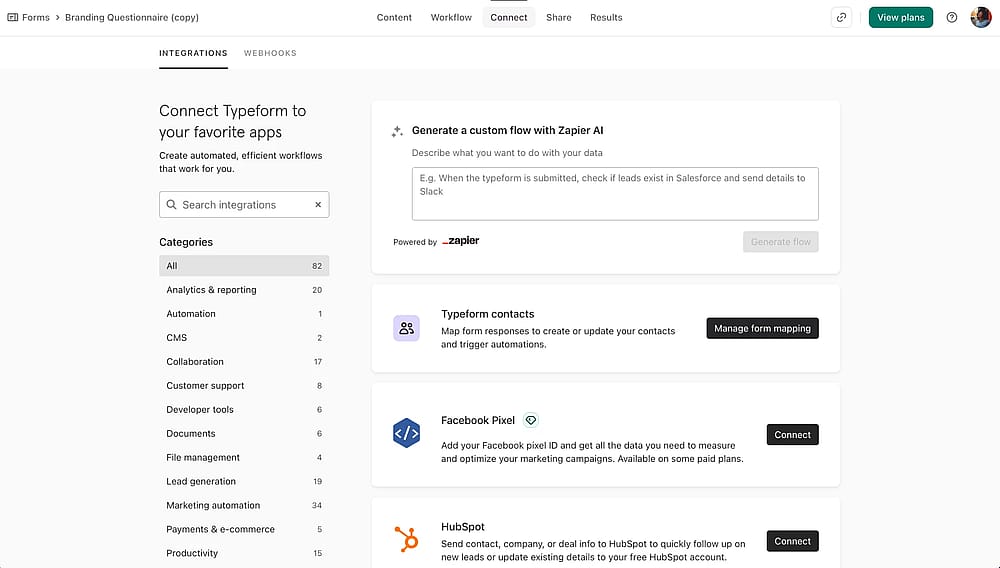
Task: Clear the integrations search with X
Action: pos(318,205)
